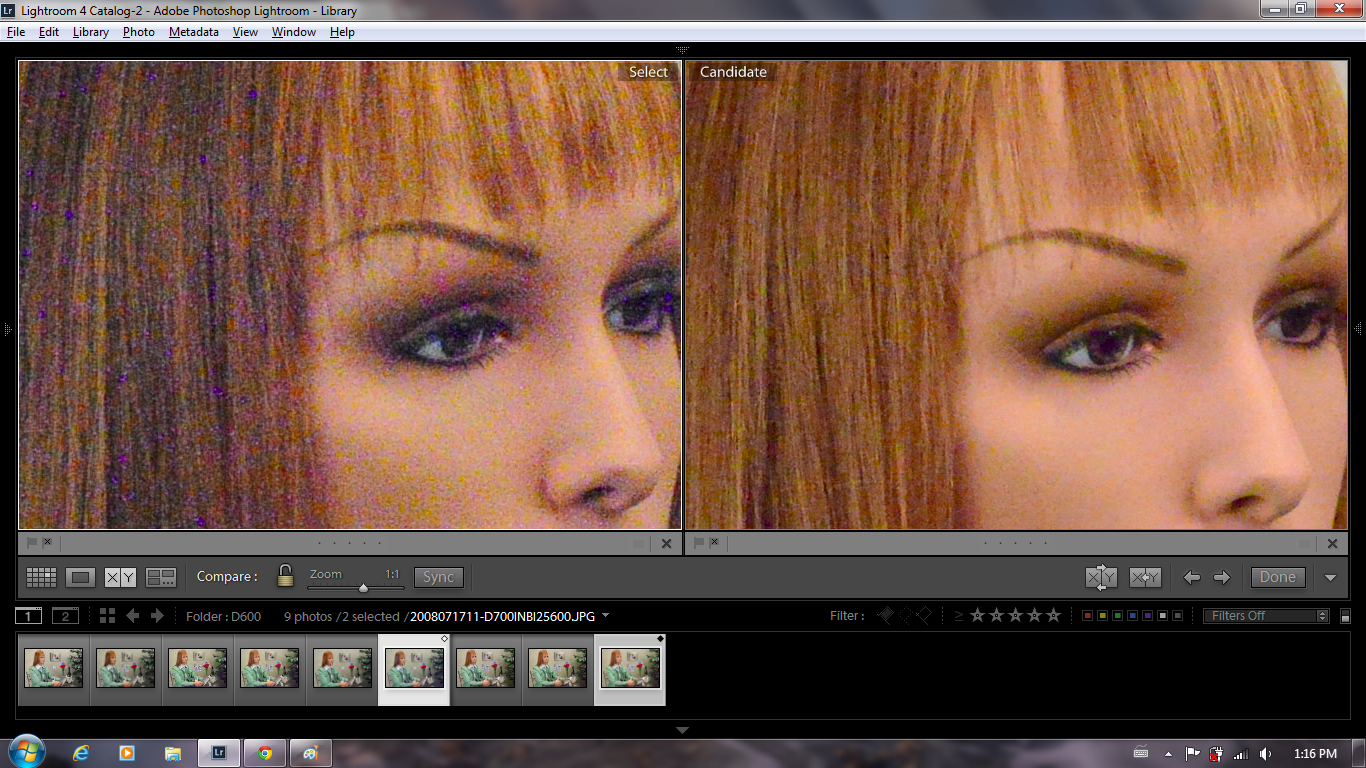Open the Filters Off dropdown
This screenshot has height=768, width=1366.
point(1265,615)
